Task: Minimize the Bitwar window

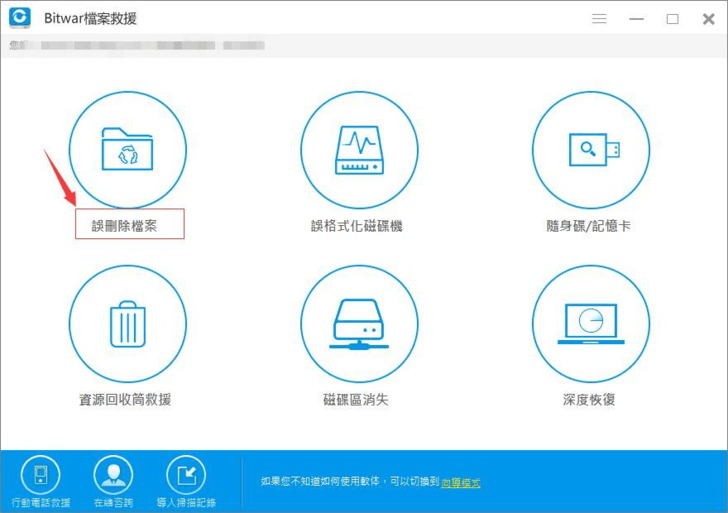Action: click(637, 19)
